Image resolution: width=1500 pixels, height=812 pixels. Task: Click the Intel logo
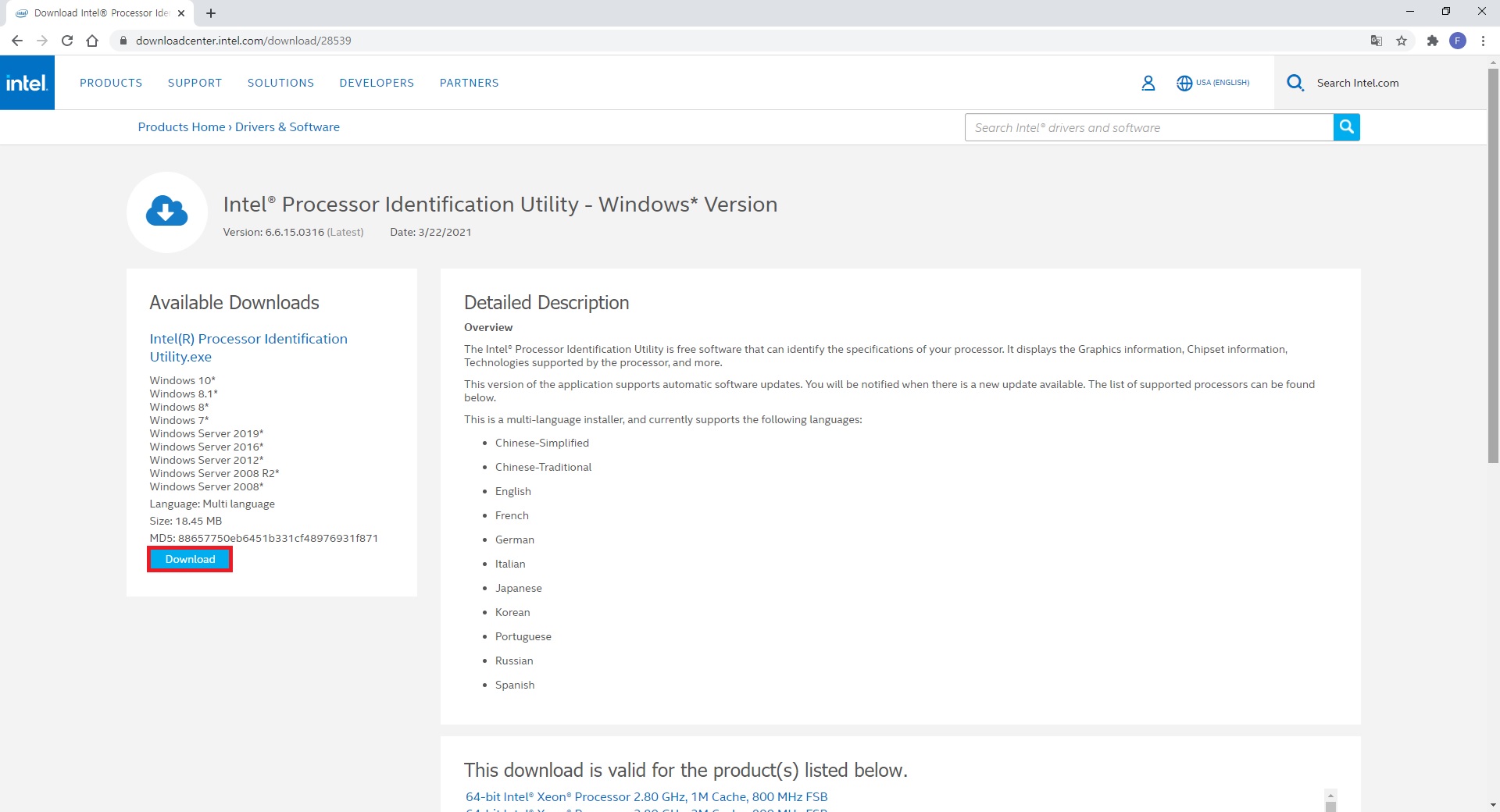pos(27,83)
